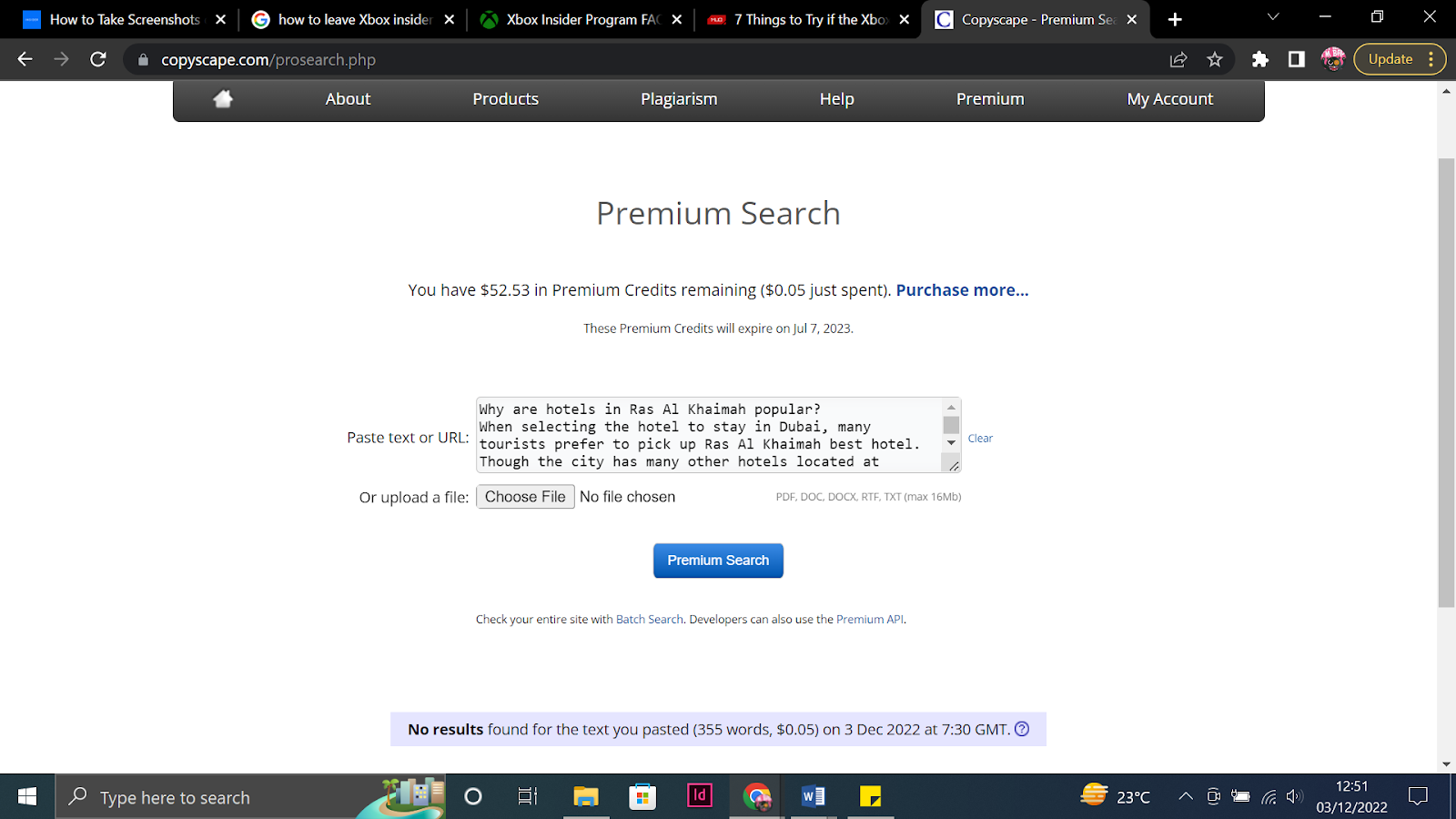Open weather widget showing 23°C
This screenshot has width=1456, height=819.
coord(1116,797)
